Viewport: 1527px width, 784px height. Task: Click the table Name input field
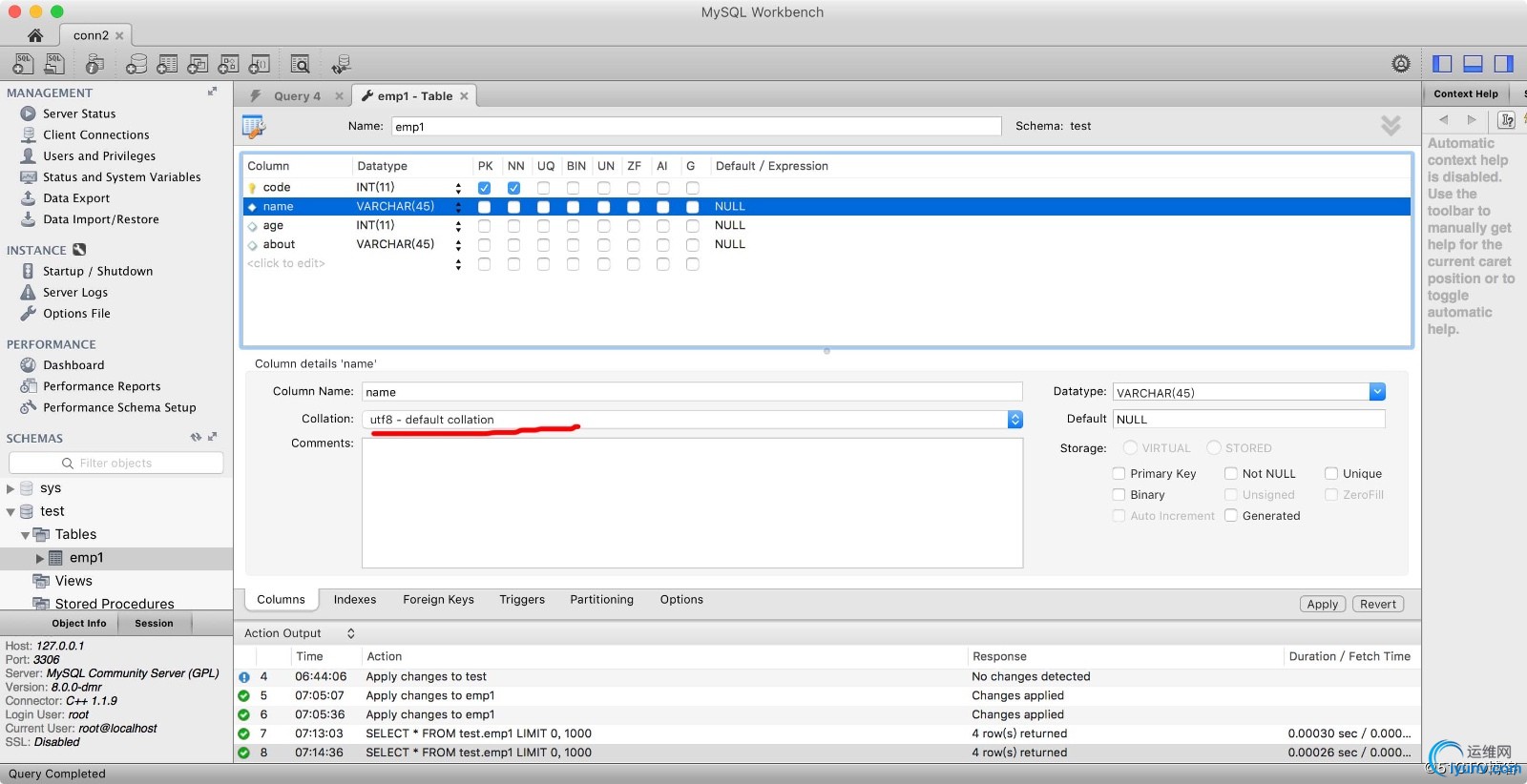pos(696,126)
